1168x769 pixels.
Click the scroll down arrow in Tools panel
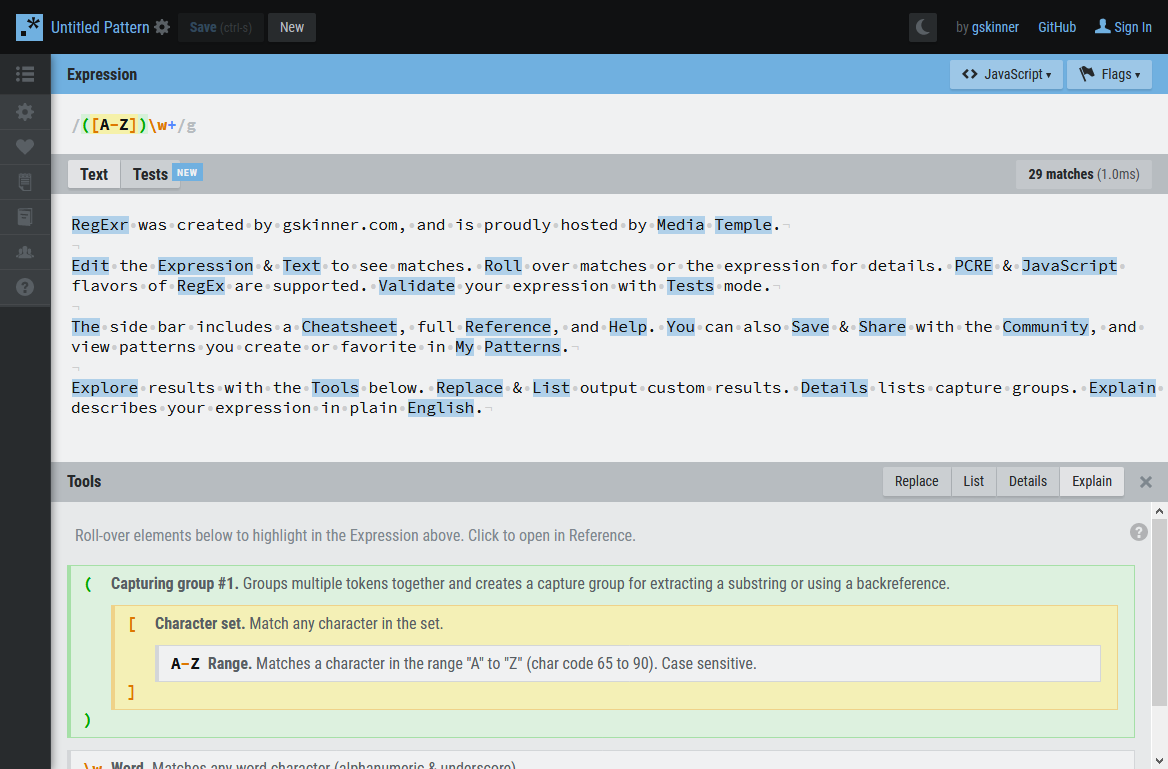1159,760
